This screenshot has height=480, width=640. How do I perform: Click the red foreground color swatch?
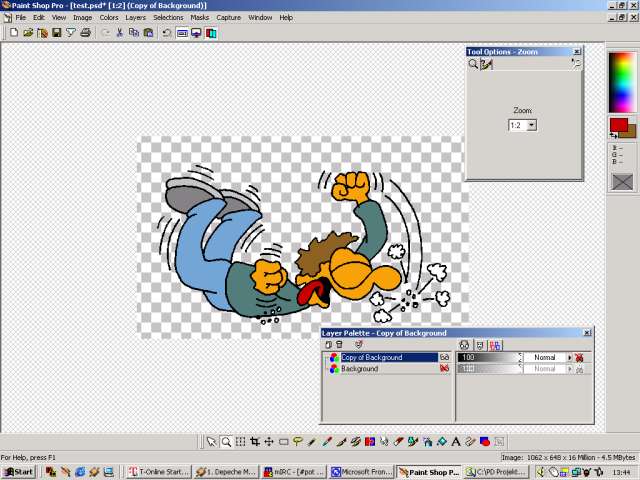click(x=618, y=124)
